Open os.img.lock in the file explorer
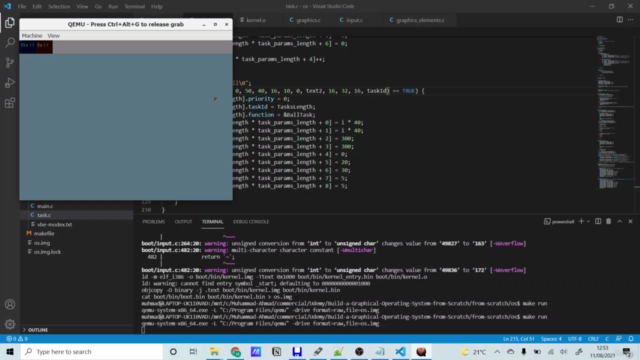 pyautogui.click(x=47, y=252)
